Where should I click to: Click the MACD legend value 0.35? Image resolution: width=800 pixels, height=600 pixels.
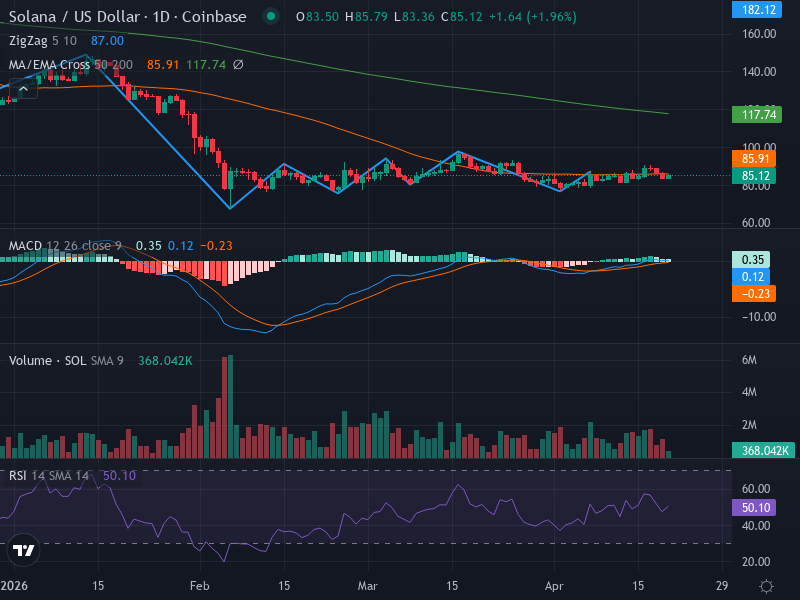148,246
